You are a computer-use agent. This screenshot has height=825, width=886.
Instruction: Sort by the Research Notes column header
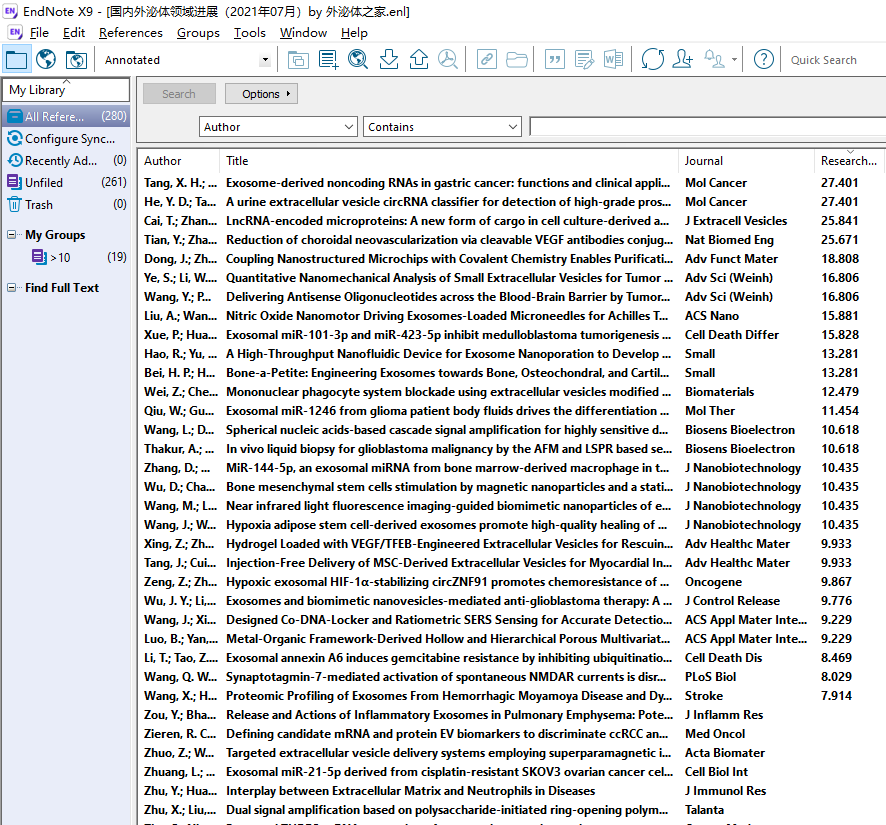click(x=849, y=160)
